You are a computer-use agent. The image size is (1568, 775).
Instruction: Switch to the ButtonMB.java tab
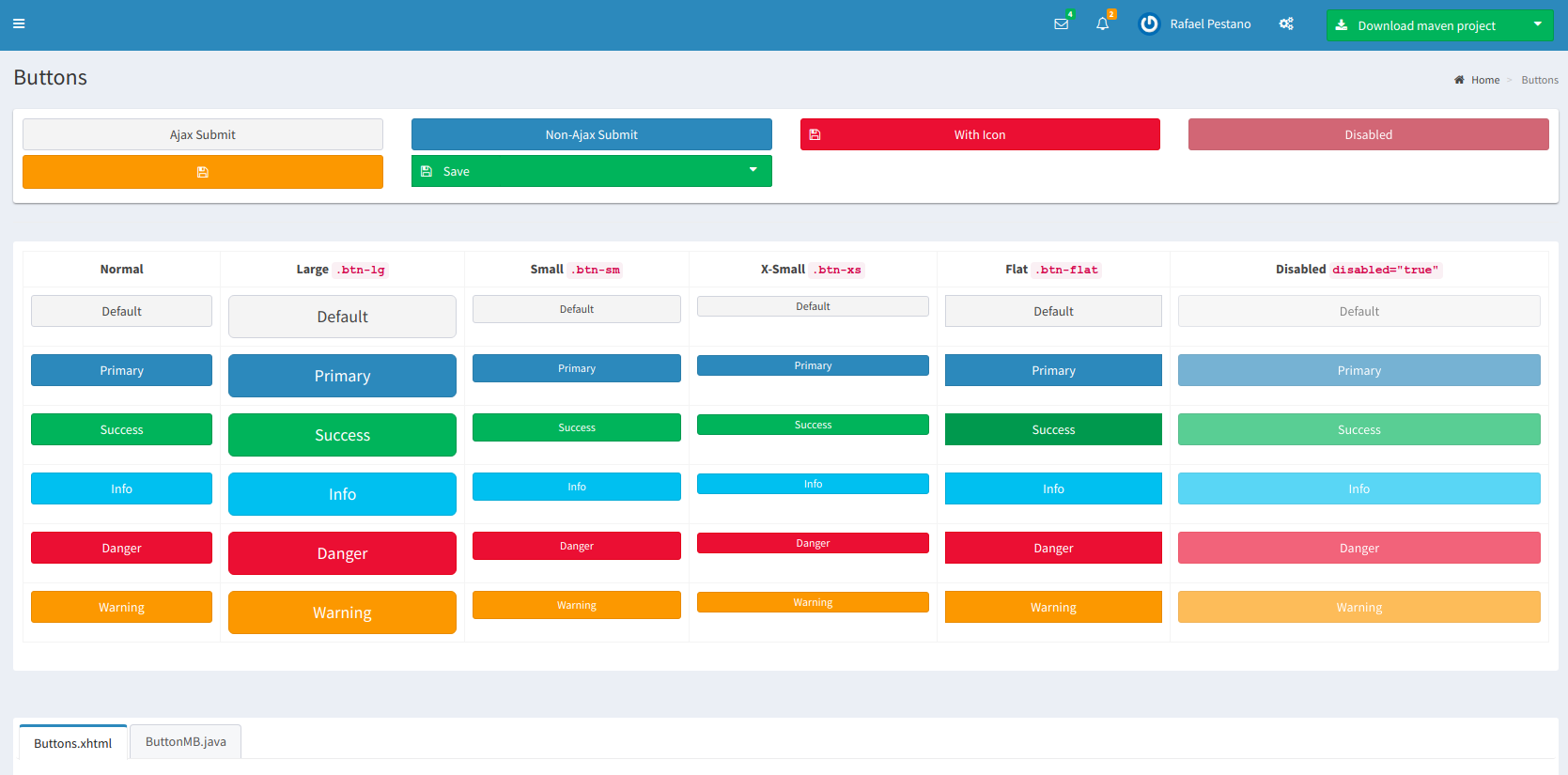pyautogui.click(x=186, y=741)
